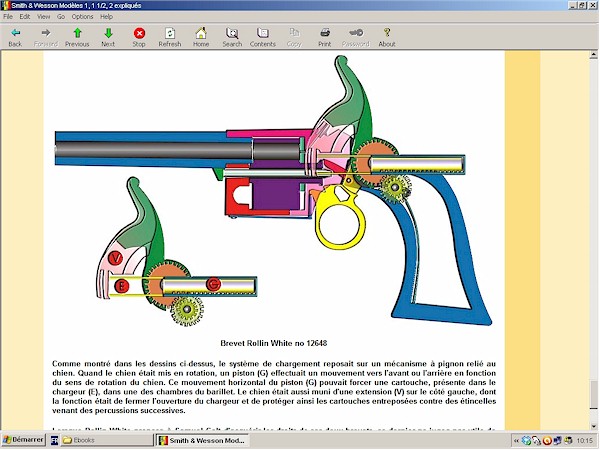
Task: Go to the Next page
Action: [x=108, y=37]
